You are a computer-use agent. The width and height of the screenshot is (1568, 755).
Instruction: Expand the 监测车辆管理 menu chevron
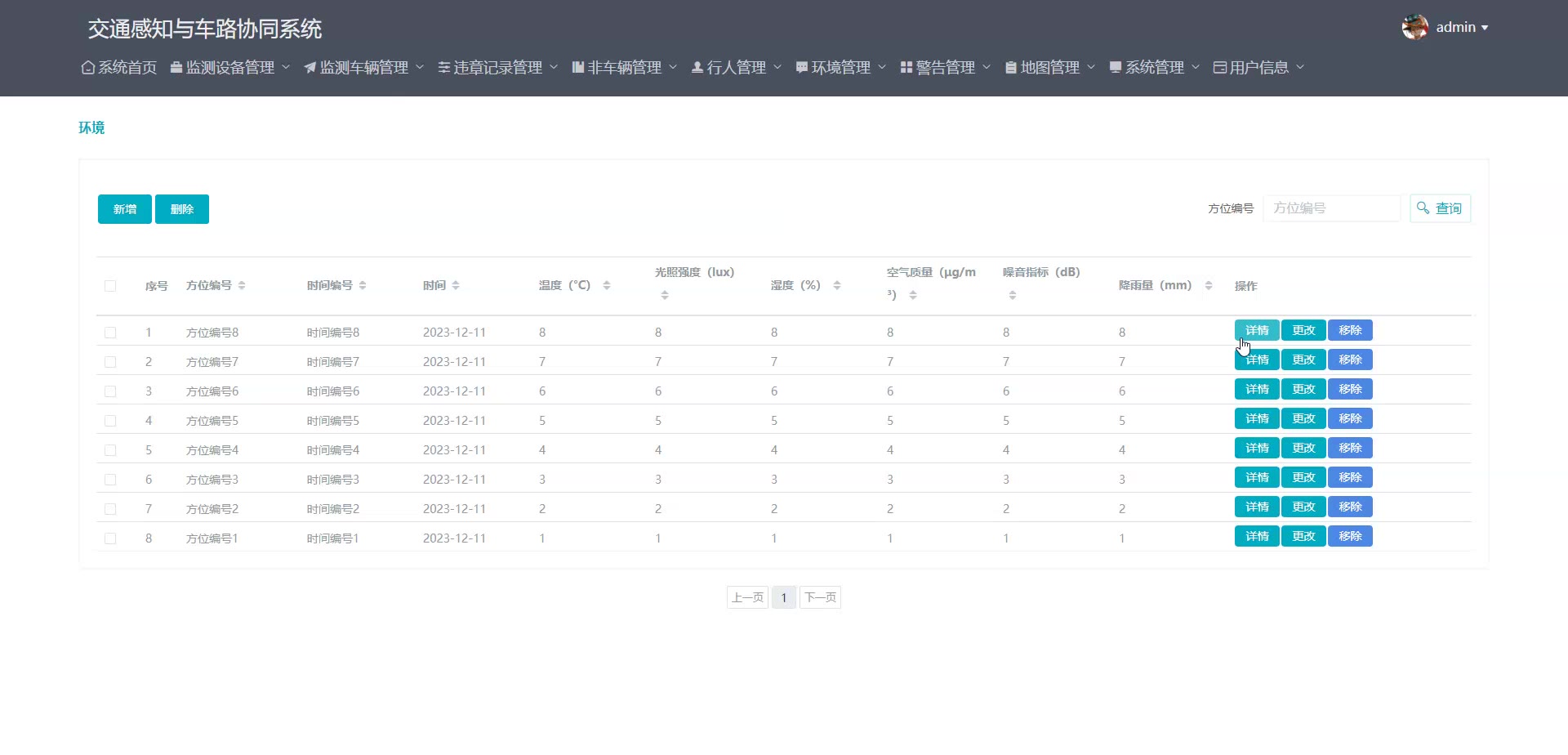420,67
